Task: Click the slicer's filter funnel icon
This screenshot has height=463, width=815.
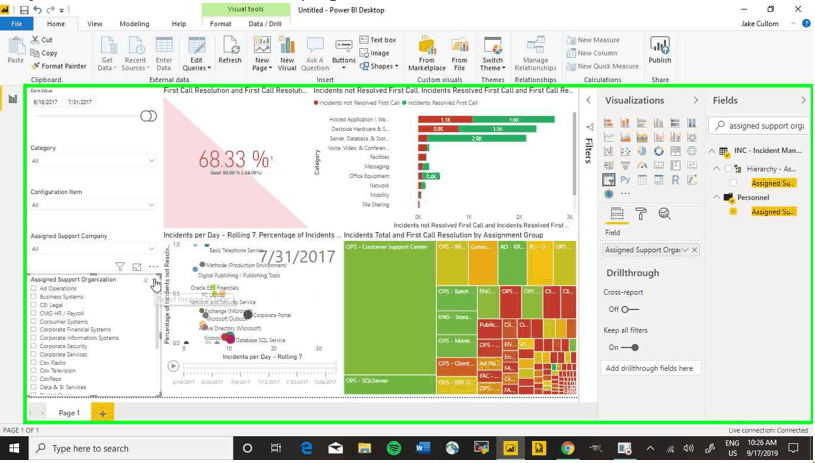Action: point(120,267)
